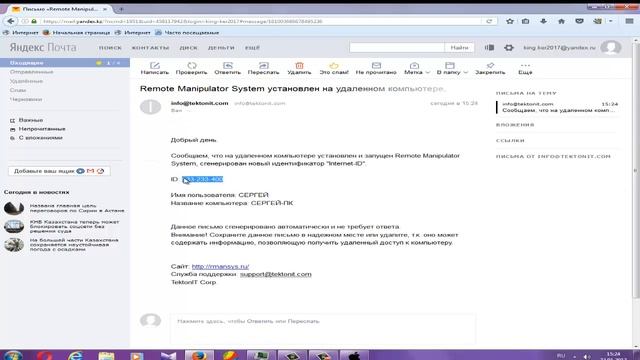This screenshot has height=360, width=640.
Task: Open the В папку folder dropdown
Action: pyautogui.click(x=452, y=68)
